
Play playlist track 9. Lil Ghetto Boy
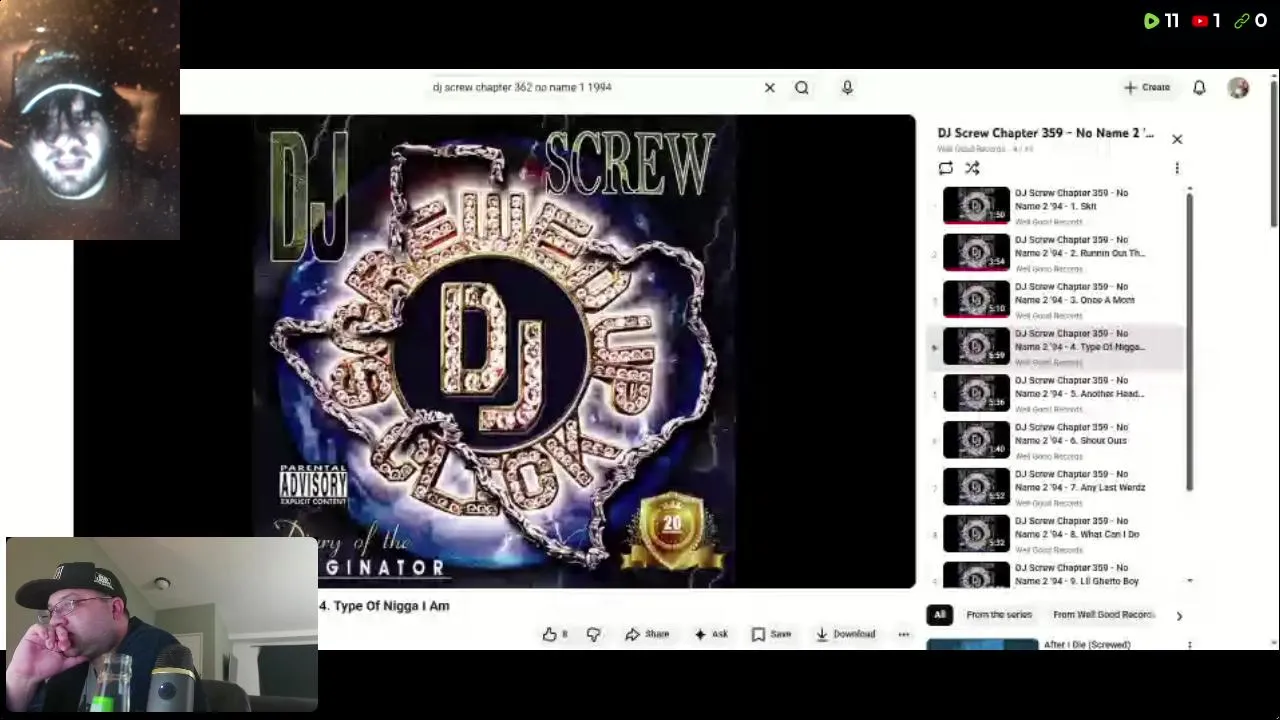tap(1057, 575)
